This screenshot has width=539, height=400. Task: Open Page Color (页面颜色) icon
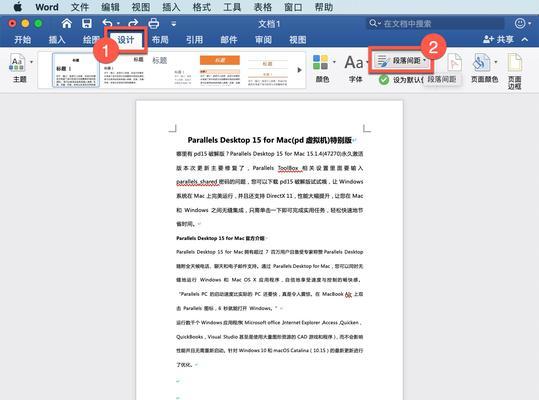(x=484, y=68)
